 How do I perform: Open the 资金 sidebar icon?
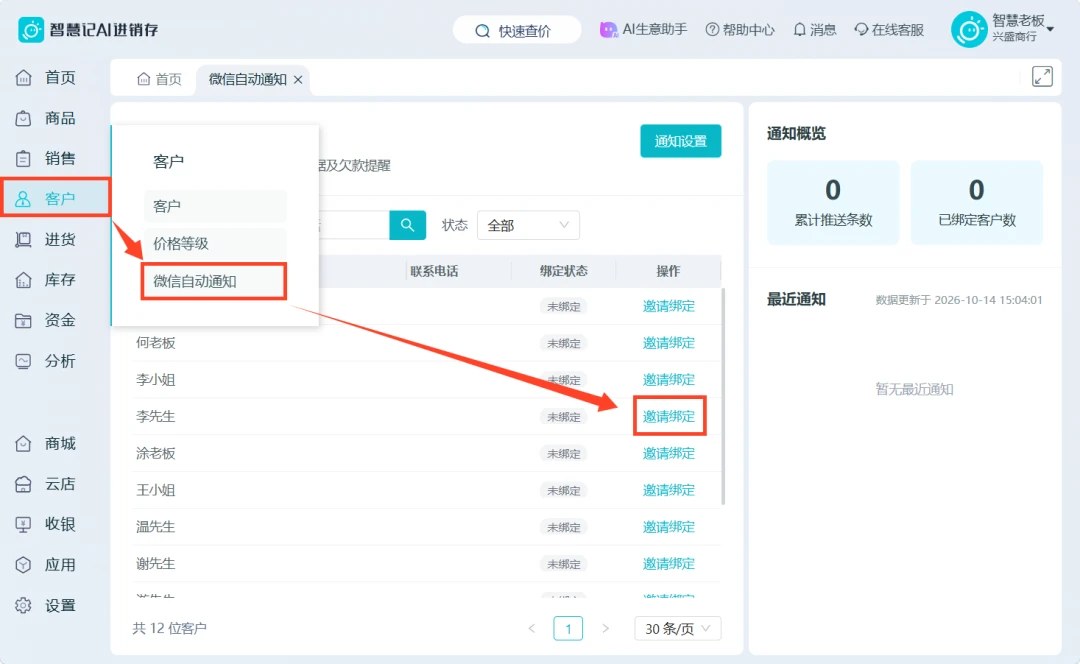pos(23,320)
